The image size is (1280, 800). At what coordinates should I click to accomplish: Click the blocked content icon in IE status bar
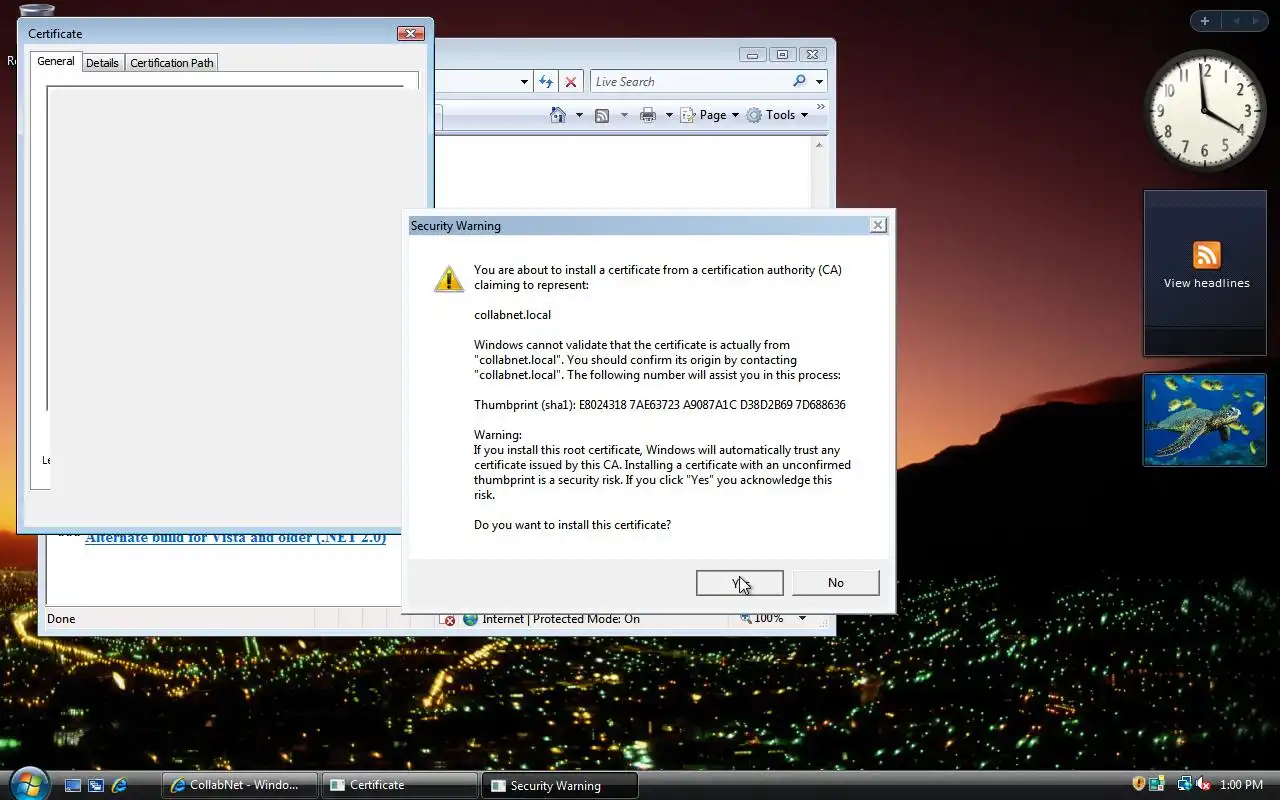coord(448,619)
